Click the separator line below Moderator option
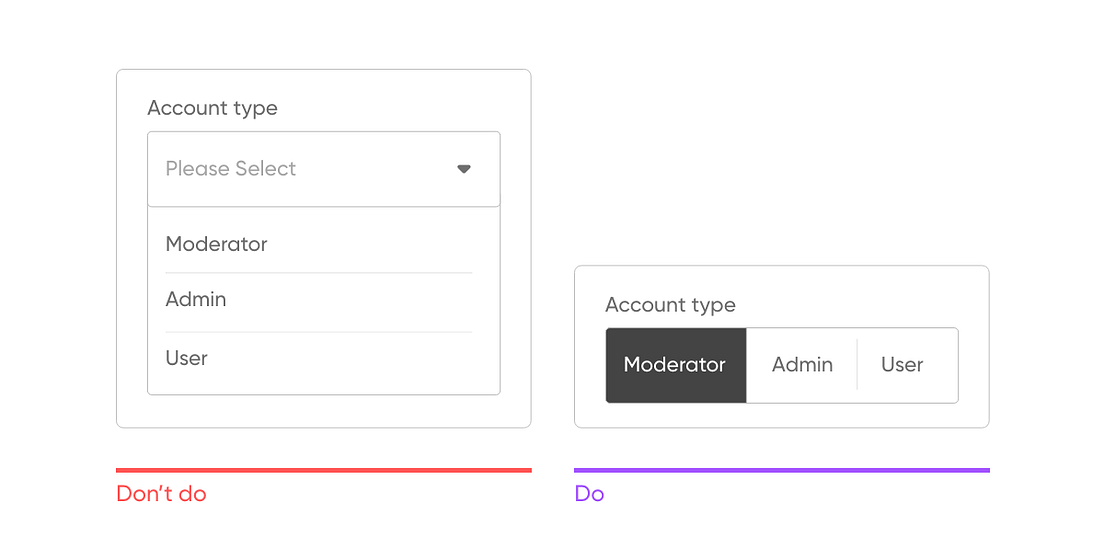Screen dimensions: 1104x558 point(318,272)
